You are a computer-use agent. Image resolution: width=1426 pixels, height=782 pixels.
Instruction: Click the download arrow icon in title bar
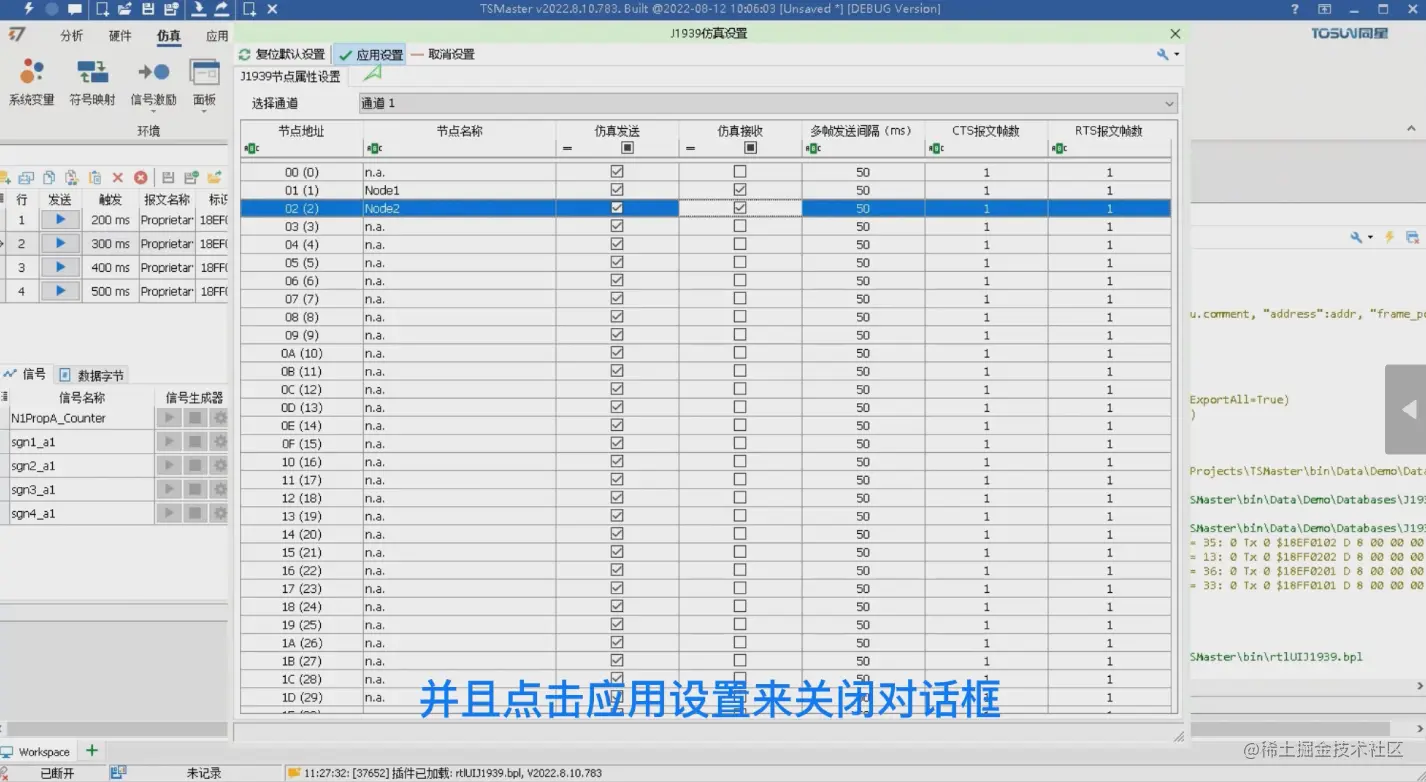point(198,9)
